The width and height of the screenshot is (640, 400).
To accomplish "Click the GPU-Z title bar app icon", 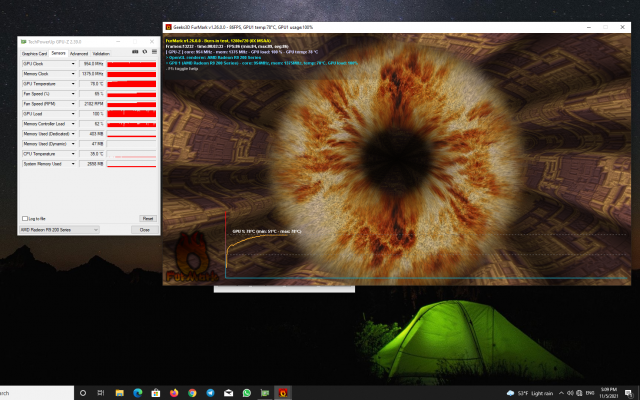I will [x=24, y=42].
